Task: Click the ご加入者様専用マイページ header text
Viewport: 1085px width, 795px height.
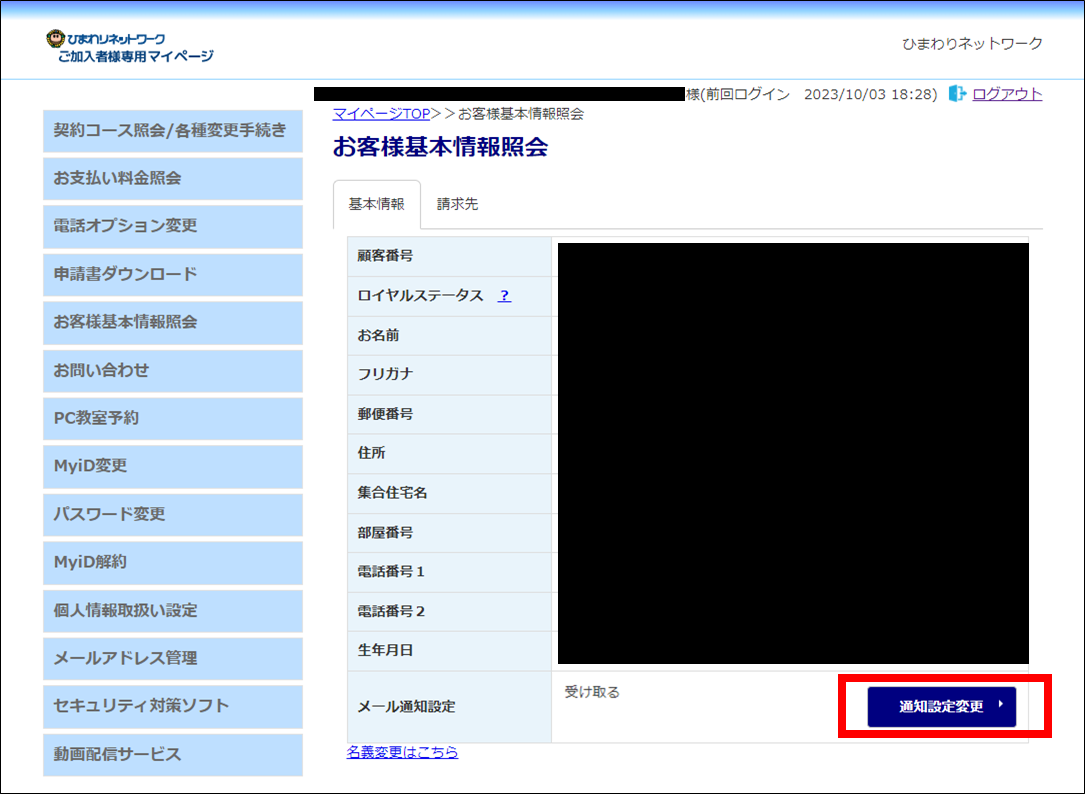Action: coord(136,57)
